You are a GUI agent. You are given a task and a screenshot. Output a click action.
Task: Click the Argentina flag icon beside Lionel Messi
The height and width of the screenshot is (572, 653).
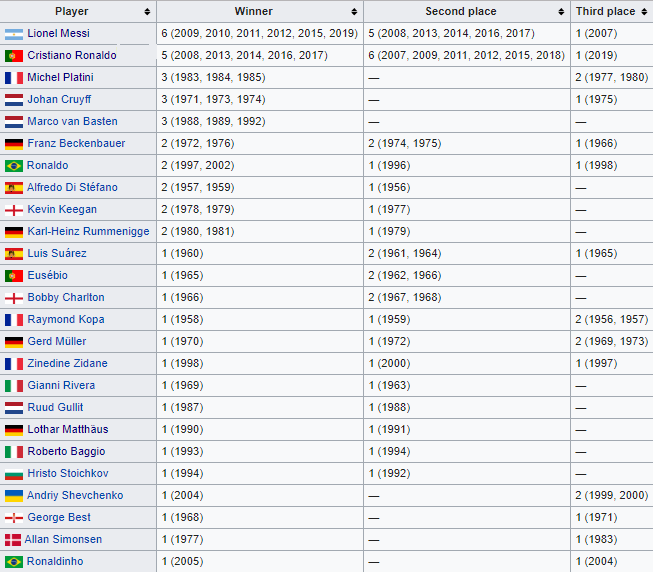[14, 33]
